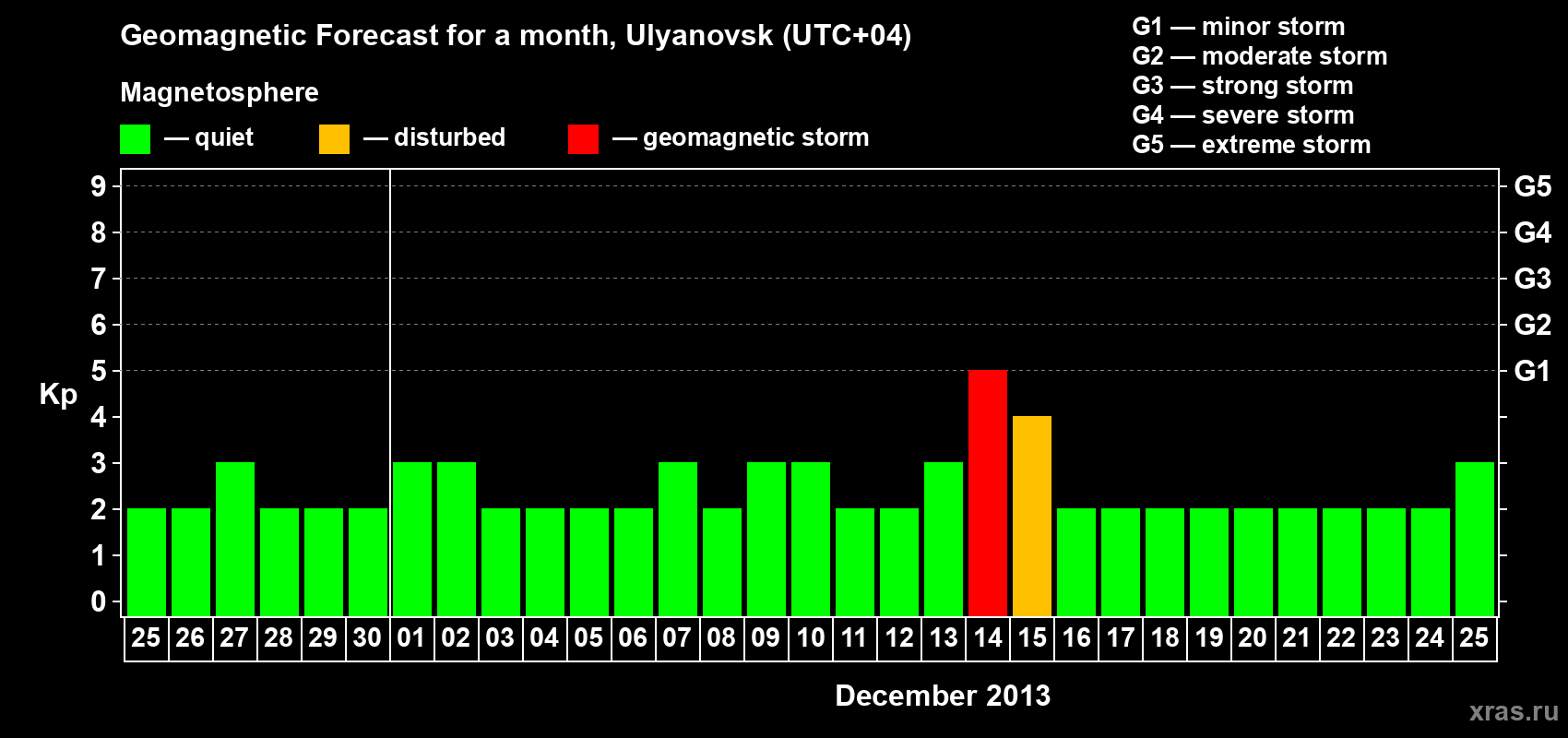Click the date label 01 on the axis
1568x738 pixels.
click(411, 638)
